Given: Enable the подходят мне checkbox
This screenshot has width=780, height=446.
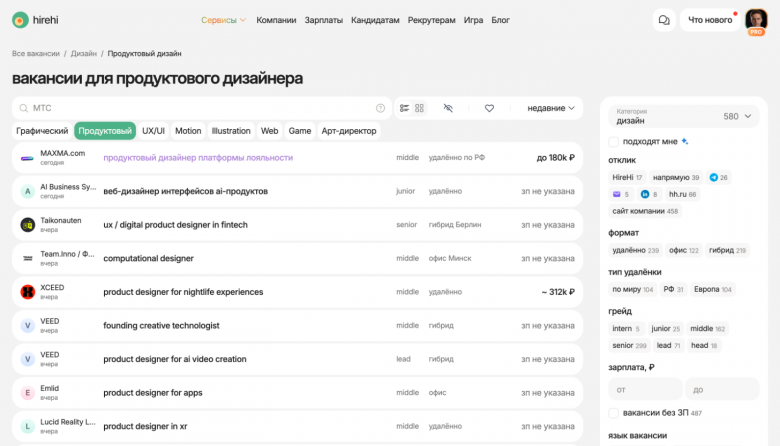Looking at the screenshot, I should [614, 142].
